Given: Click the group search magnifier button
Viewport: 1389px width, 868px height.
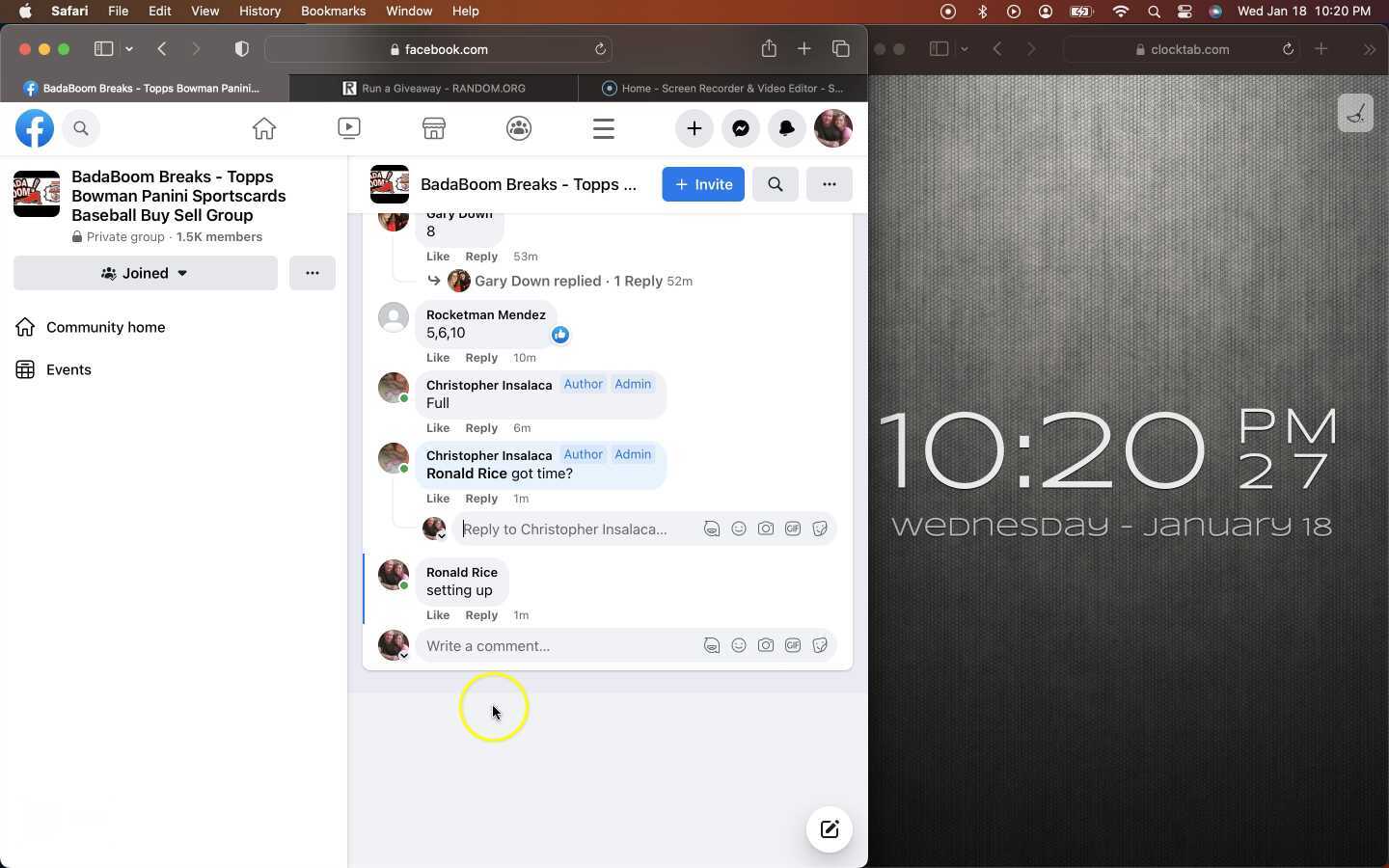Looking at the screenshot, I should click(776, 184).
